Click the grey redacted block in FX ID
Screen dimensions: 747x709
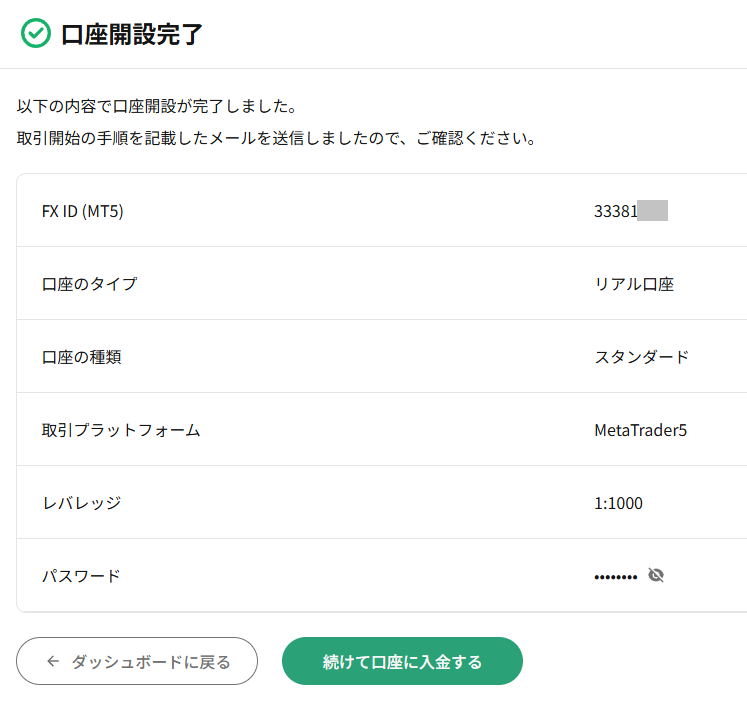click(x=653, y=211)
